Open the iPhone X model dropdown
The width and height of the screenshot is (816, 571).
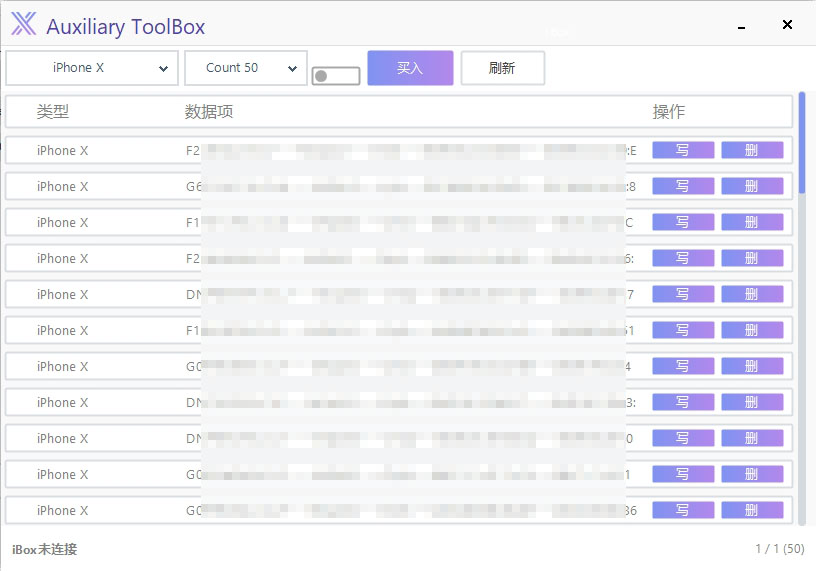[92, 68]
